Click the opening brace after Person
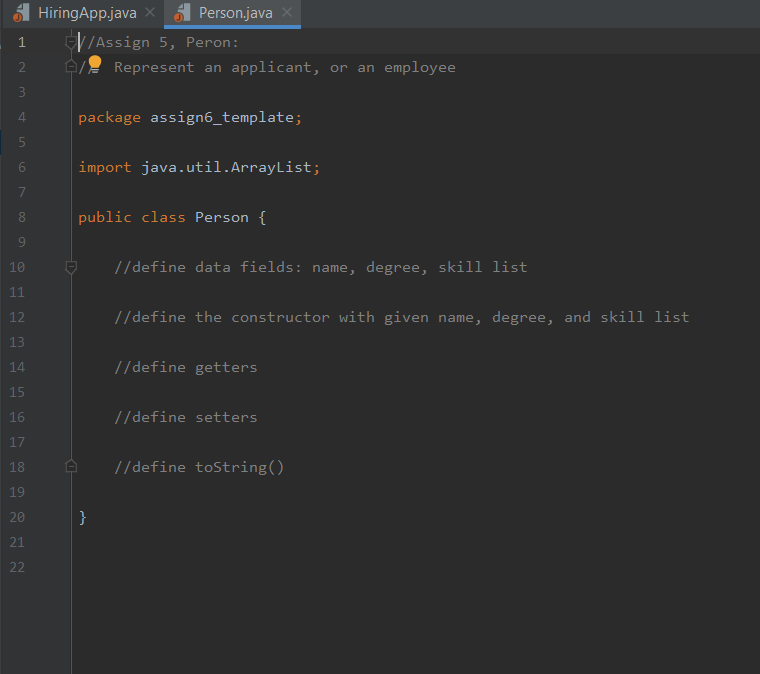The height and width of the screenshot is (674, 760). [x=262, y=218]
